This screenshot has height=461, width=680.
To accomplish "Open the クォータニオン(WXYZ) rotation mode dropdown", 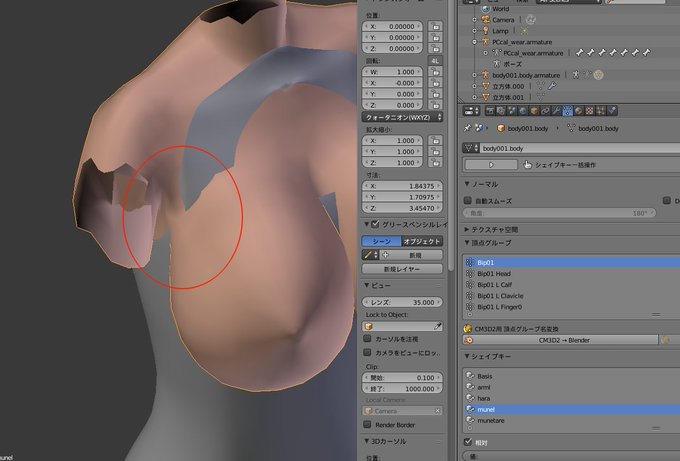I will 402,117.
